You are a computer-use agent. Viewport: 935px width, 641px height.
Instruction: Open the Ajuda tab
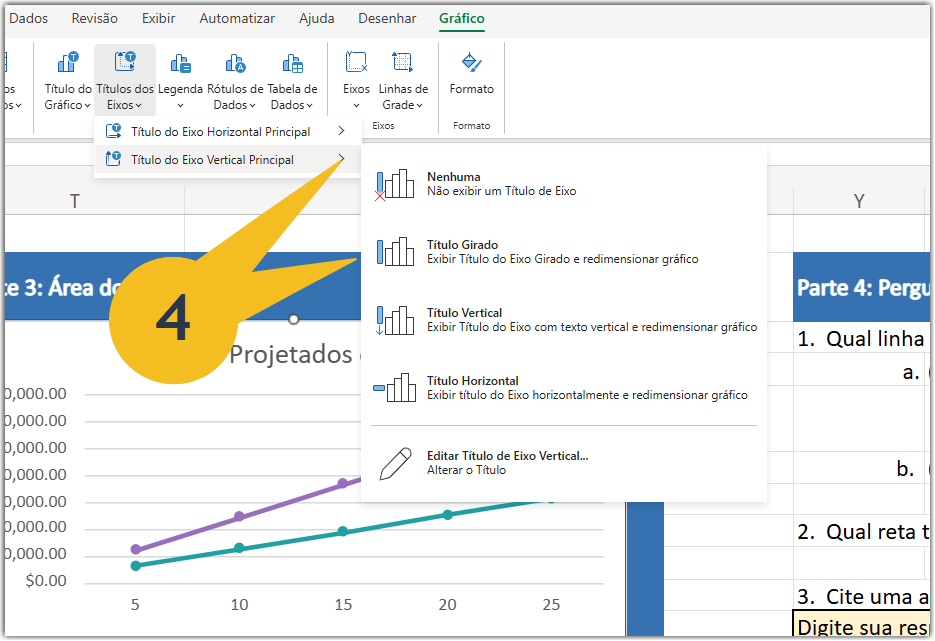click(x=316, y=18)
